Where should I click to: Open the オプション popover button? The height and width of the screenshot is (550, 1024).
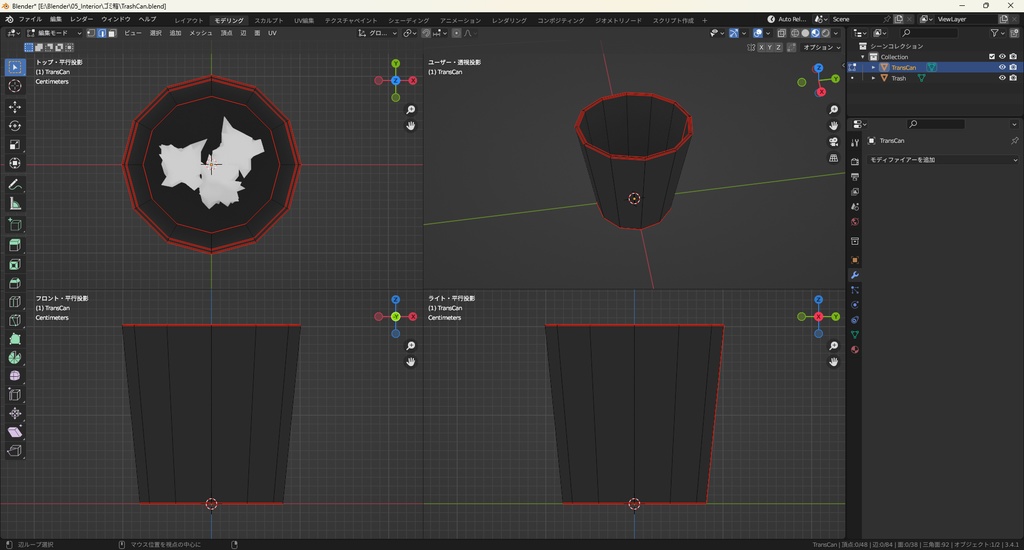(820, 47)
